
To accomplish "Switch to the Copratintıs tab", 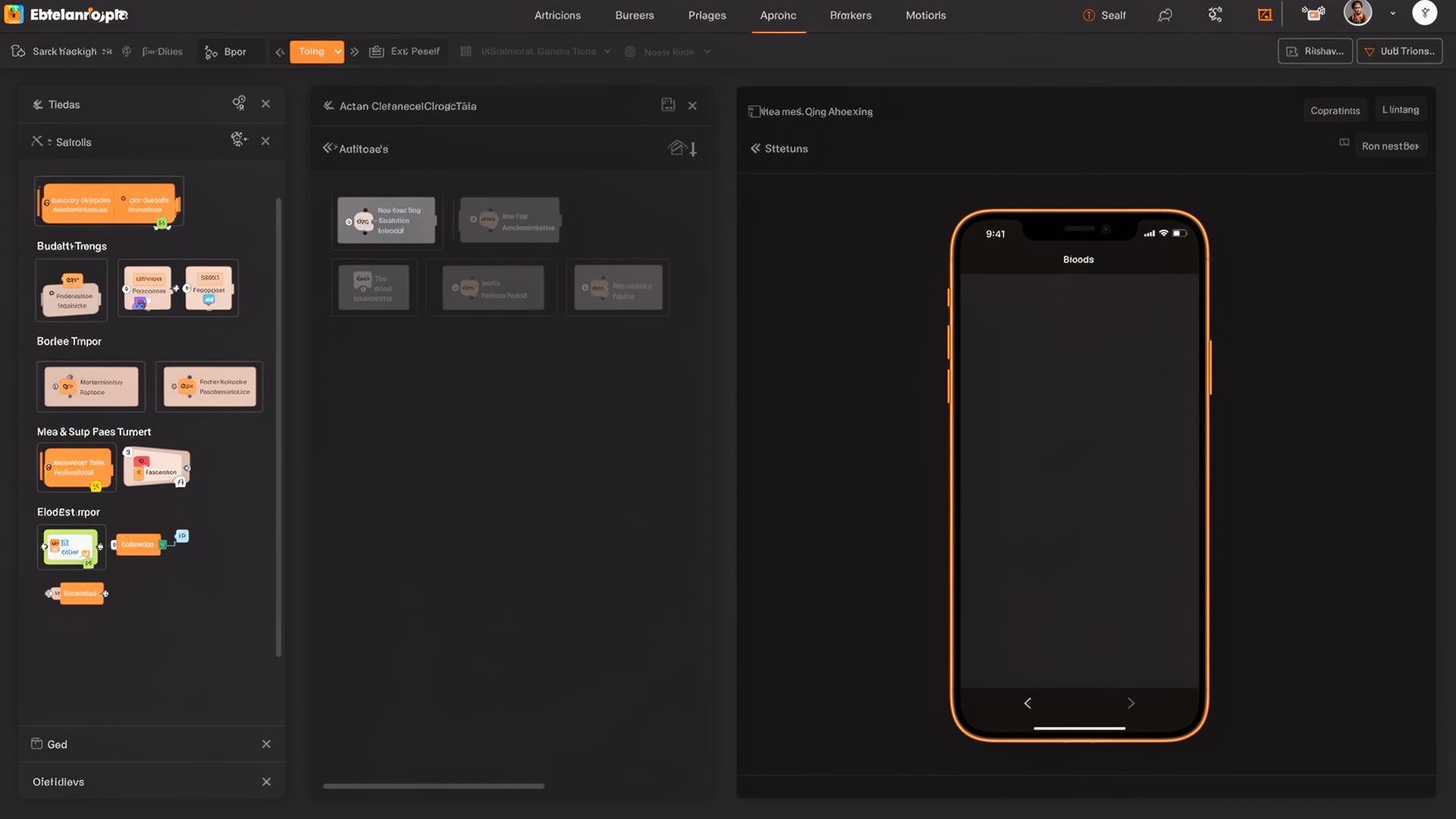I will tap(1335, 111).
